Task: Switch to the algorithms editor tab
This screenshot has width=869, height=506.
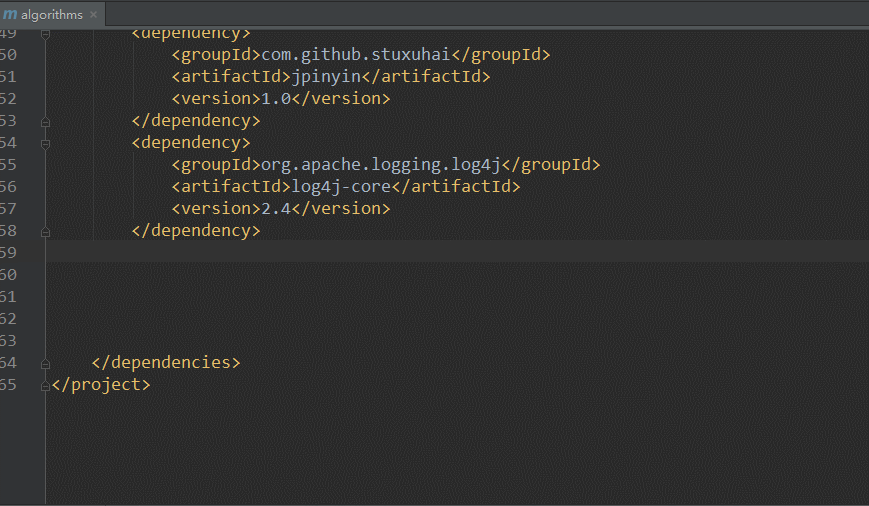Action: (x=52, y=14)
